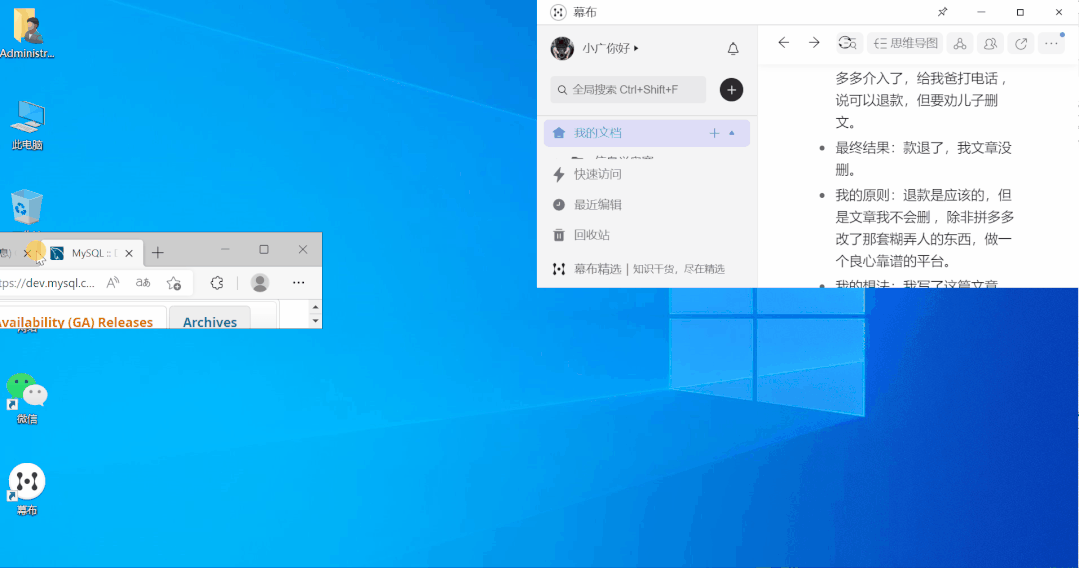Open 回收站 in the sidebar

click(592, 235)
